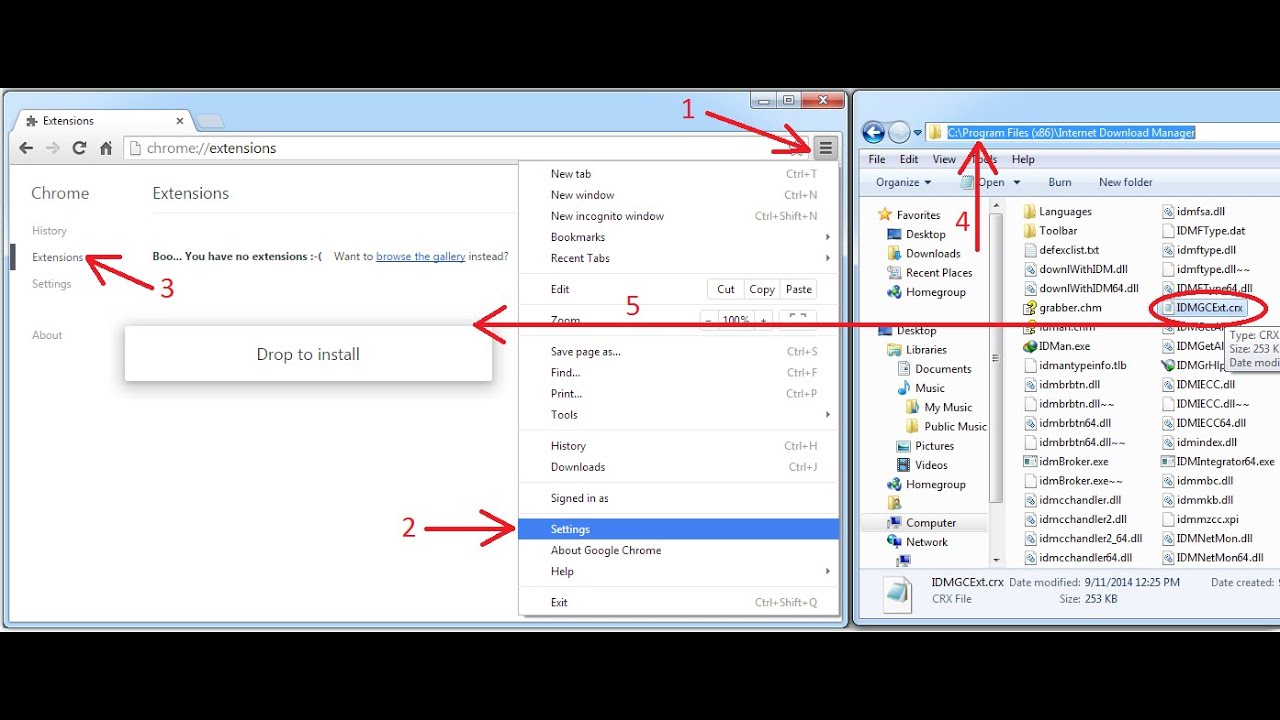
Task: Follow the browse the gallery link
Action: tap(420, 256)
